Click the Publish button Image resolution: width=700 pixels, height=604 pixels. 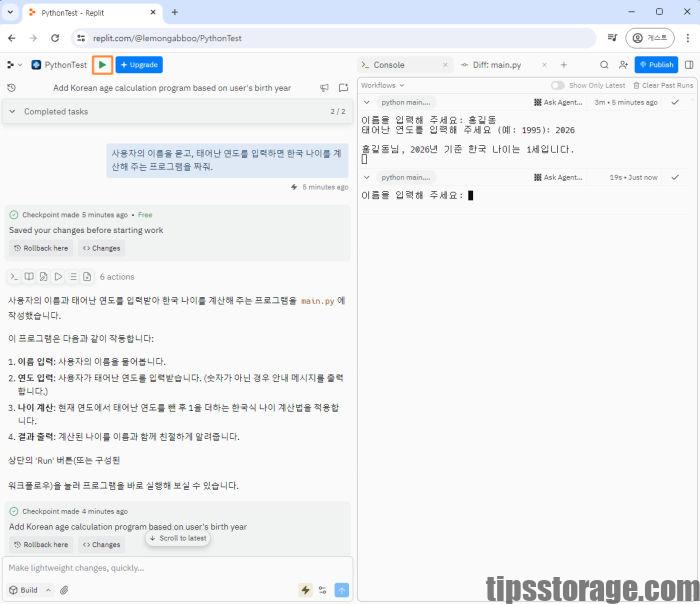656,65
